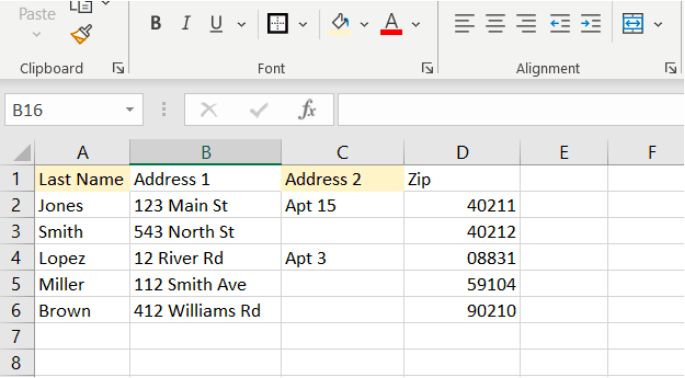Select the 'Zip' header cell
Screen dimensions: 685x378
(x=462, y=179)
